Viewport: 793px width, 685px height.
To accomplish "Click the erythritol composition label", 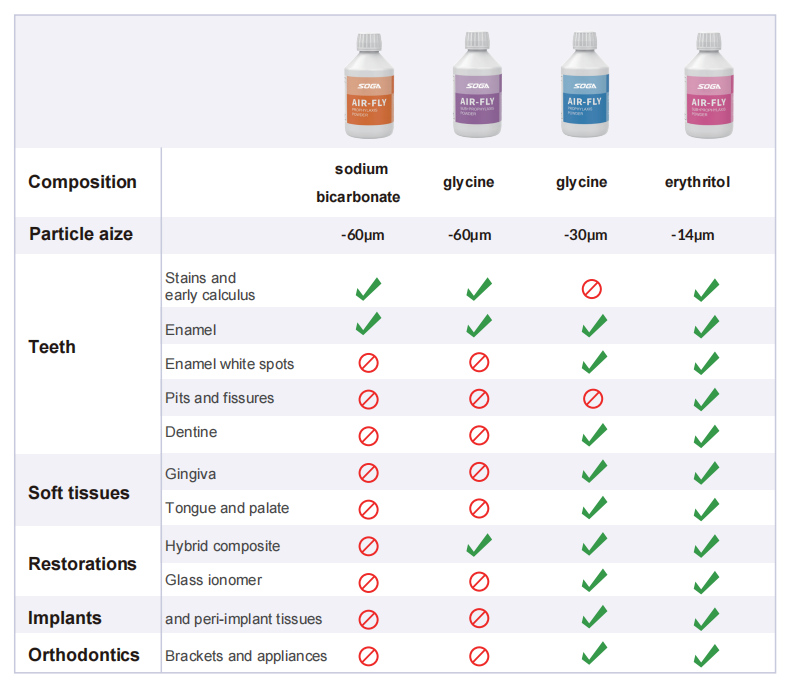I will point(697,182).
